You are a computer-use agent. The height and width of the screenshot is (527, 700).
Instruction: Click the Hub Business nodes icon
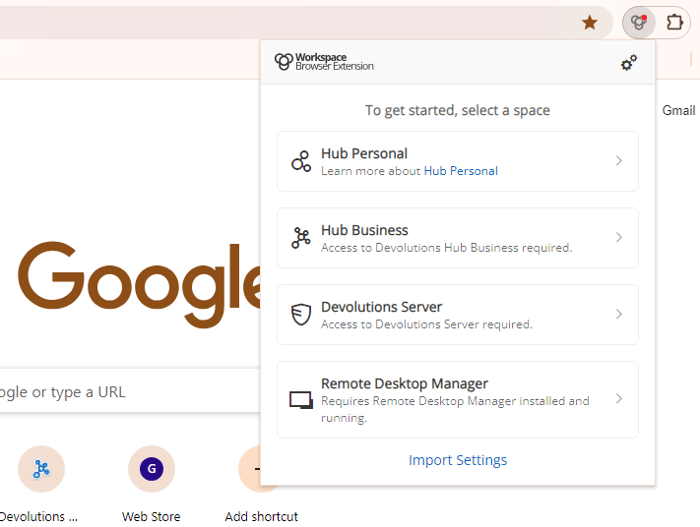(x=301, y=238)
